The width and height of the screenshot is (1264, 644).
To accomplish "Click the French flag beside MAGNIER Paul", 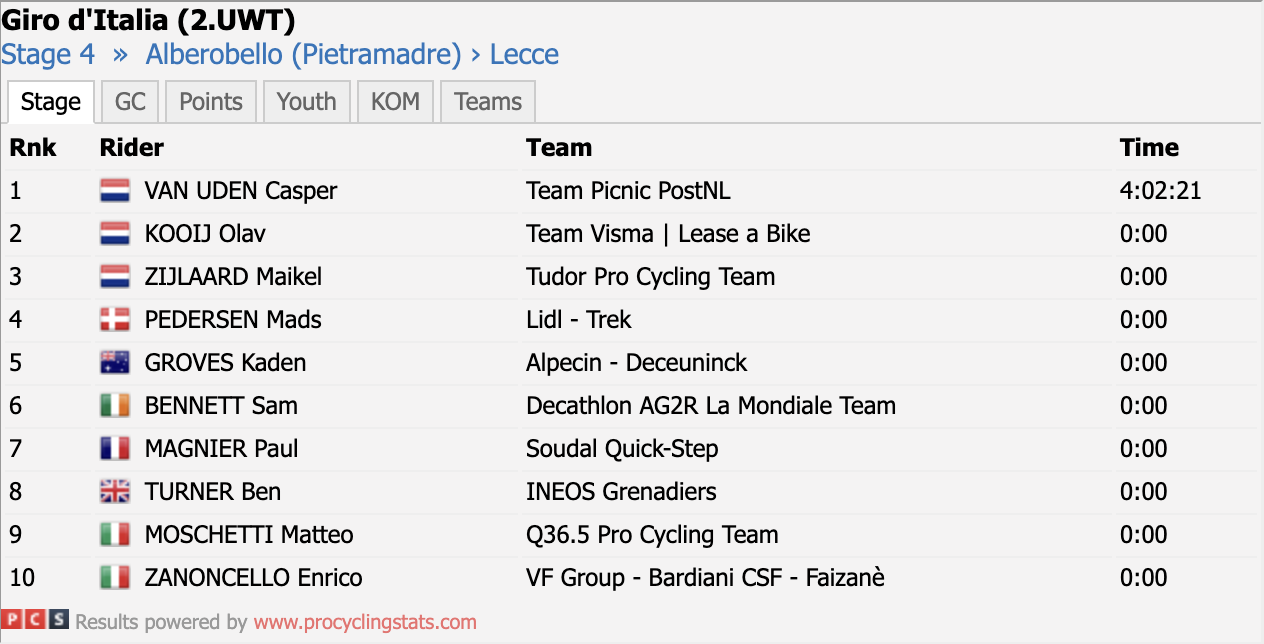I will [115, 449].
